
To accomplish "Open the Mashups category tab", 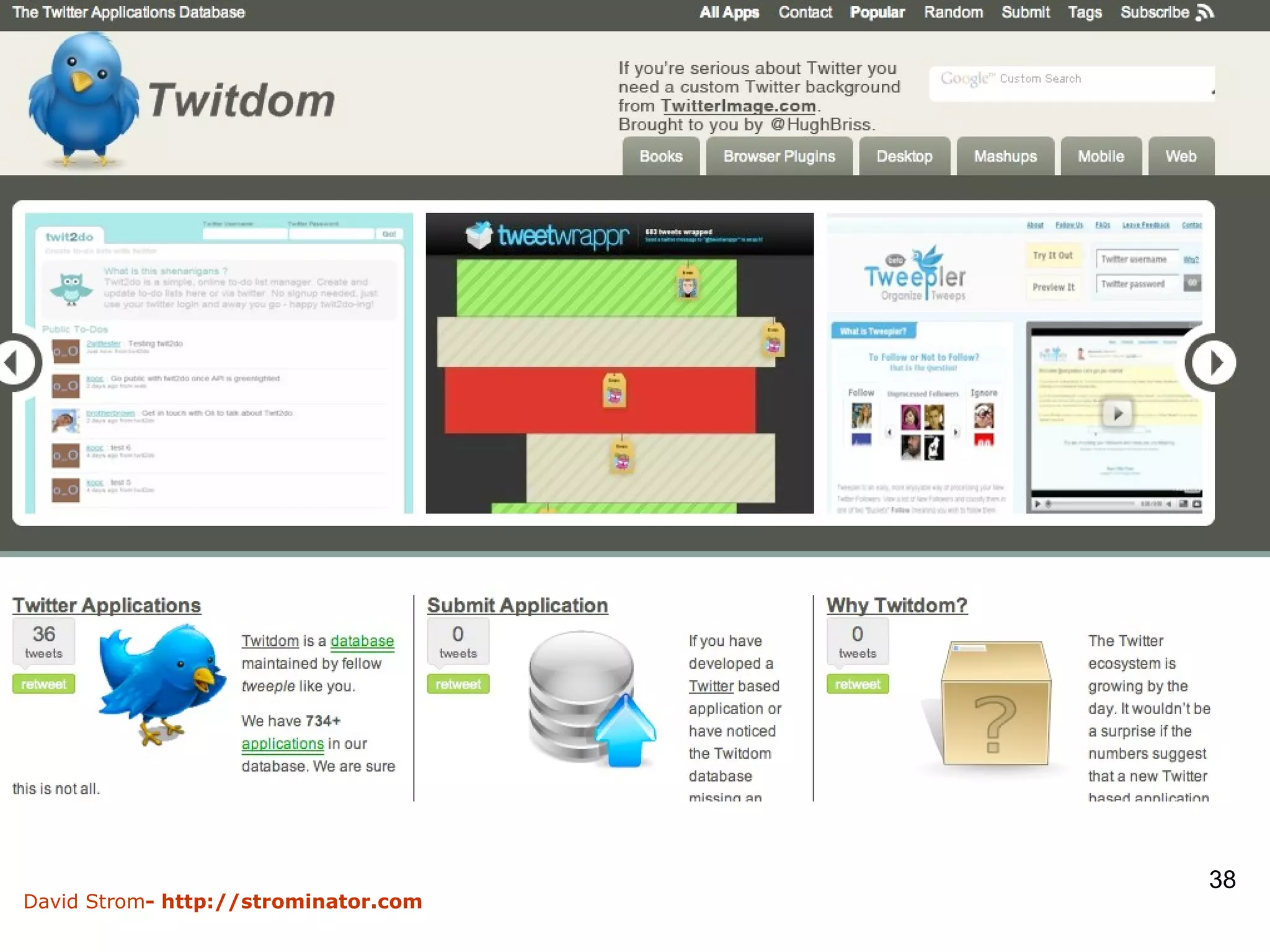I will coord(1005,157).
